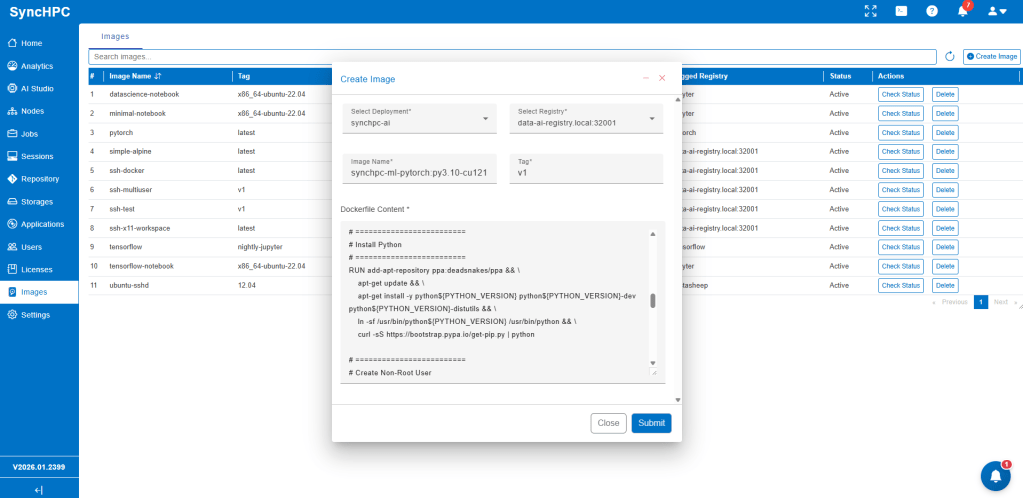The width and height of the screenshot is (1023, 498).
Task: Open the help question mark icon
Action: [x=932, y=11]
